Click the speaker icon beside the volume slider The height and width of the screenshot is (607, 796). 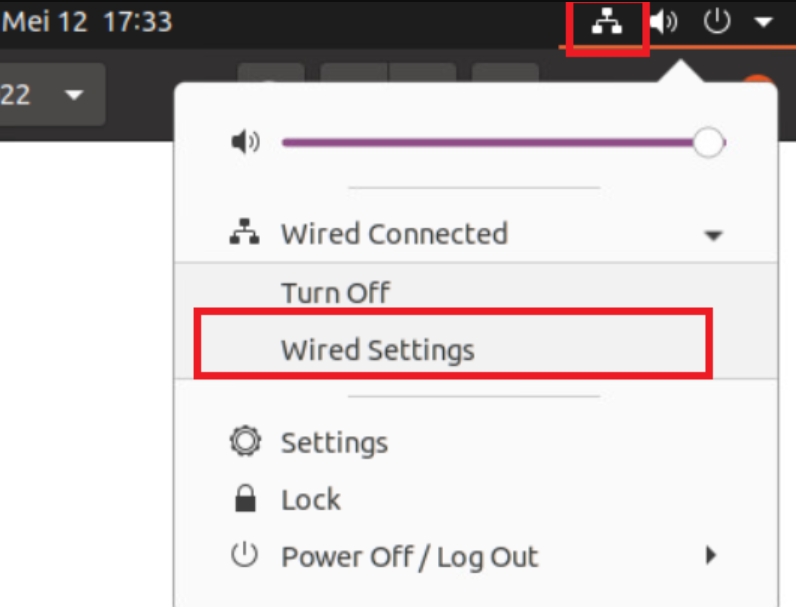tap(244, 143)
